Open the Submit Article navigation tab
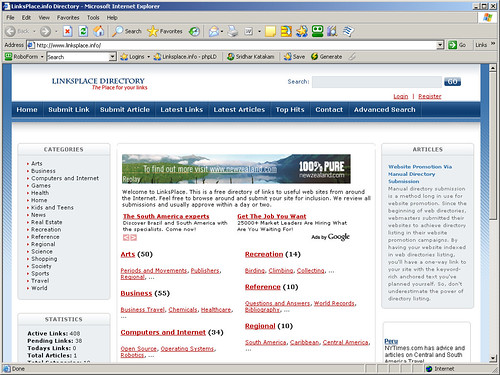Image resolution: width=500 pixels, height=375 pixels. 125,110
